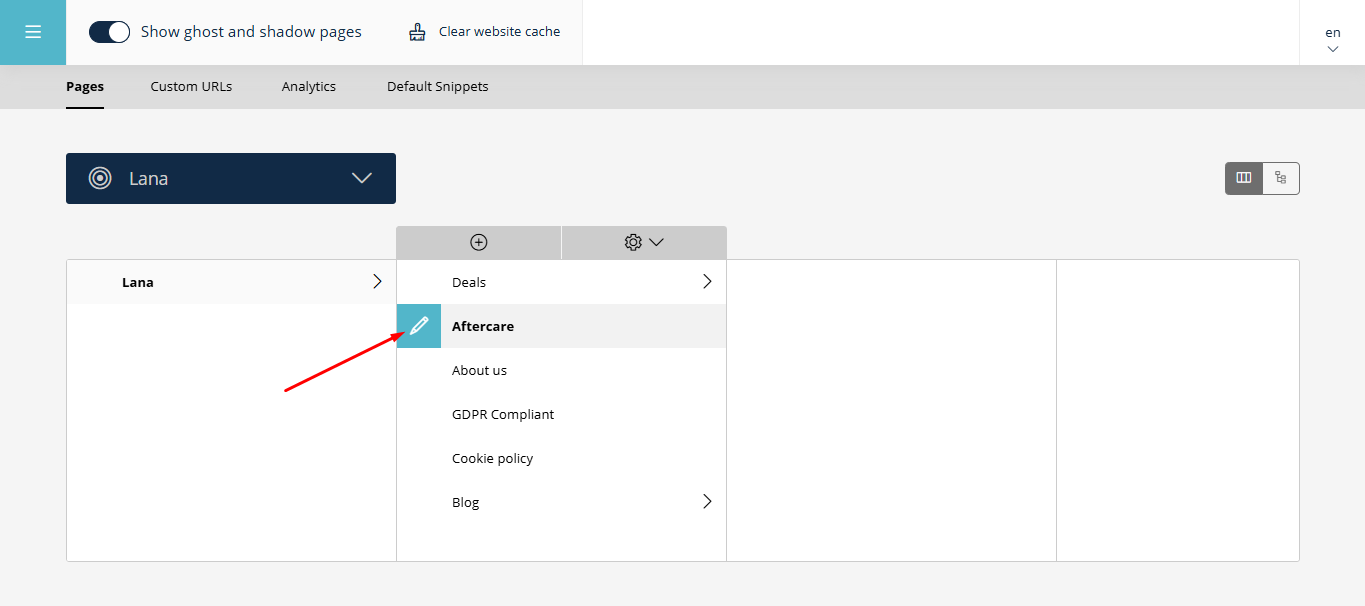Select the About us page
The image size is (1365, 606).
(x=479, y=370)
